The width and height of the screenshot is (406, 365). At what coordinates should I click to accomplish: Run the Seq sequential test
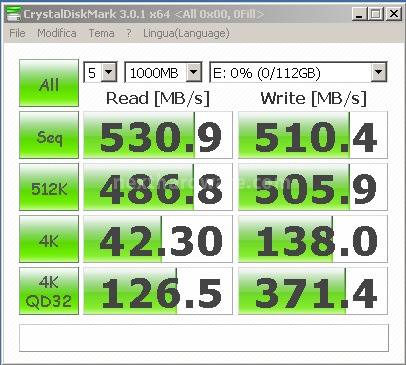pos(49,135)
